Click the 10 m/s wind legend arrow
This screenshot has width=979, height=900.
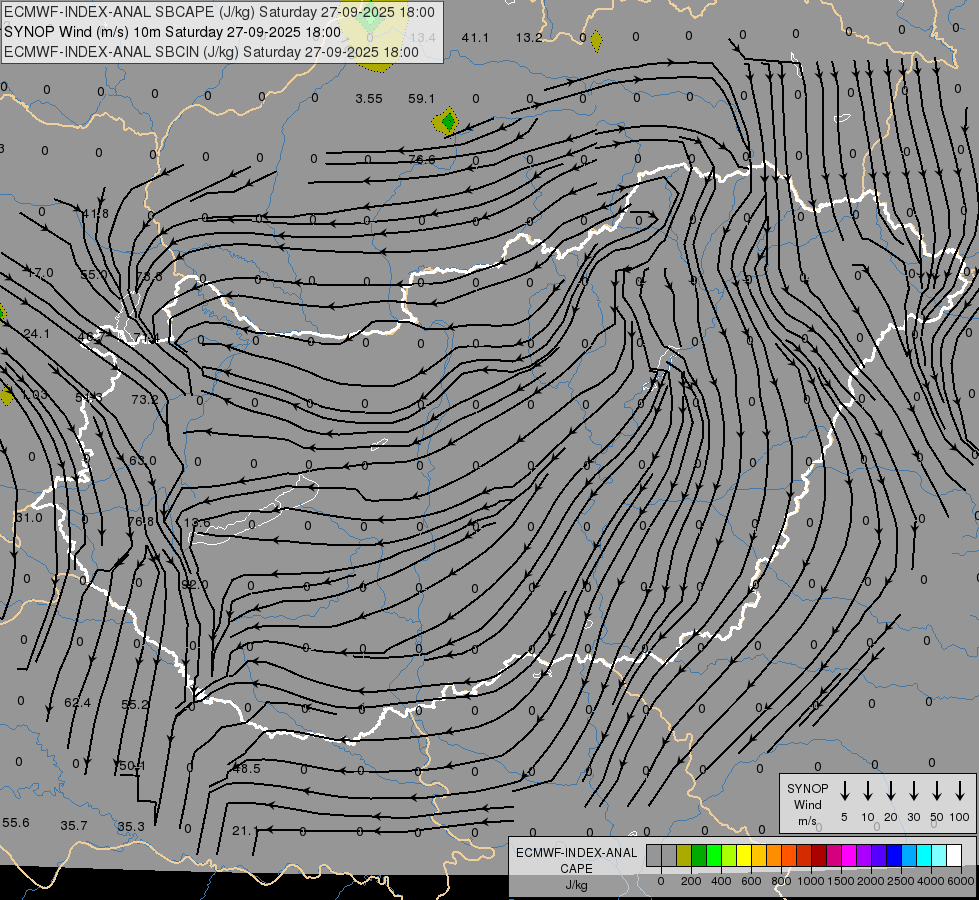pyautogui.click(x=868, y=791)
